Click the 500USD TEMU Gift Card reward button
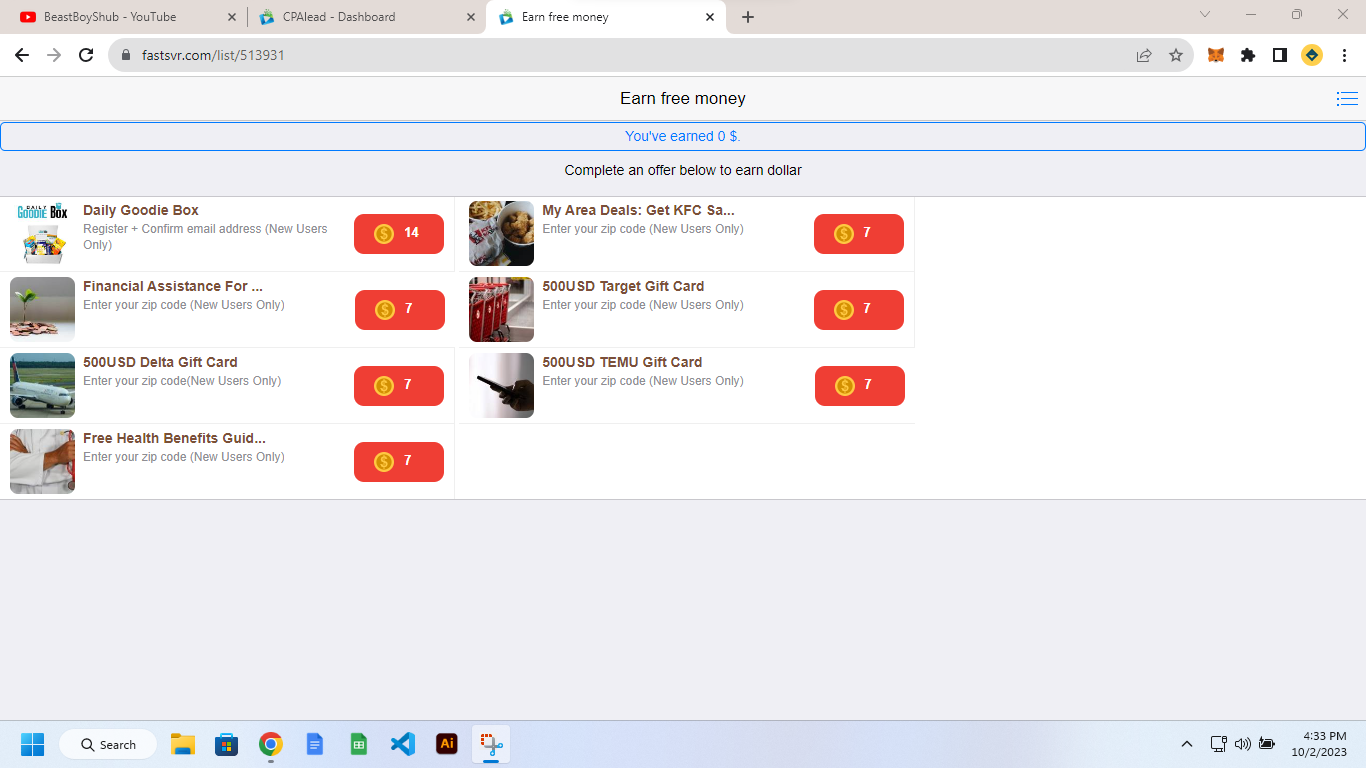1366x768 pixels. pyautogui.click(x=859, y=386)
